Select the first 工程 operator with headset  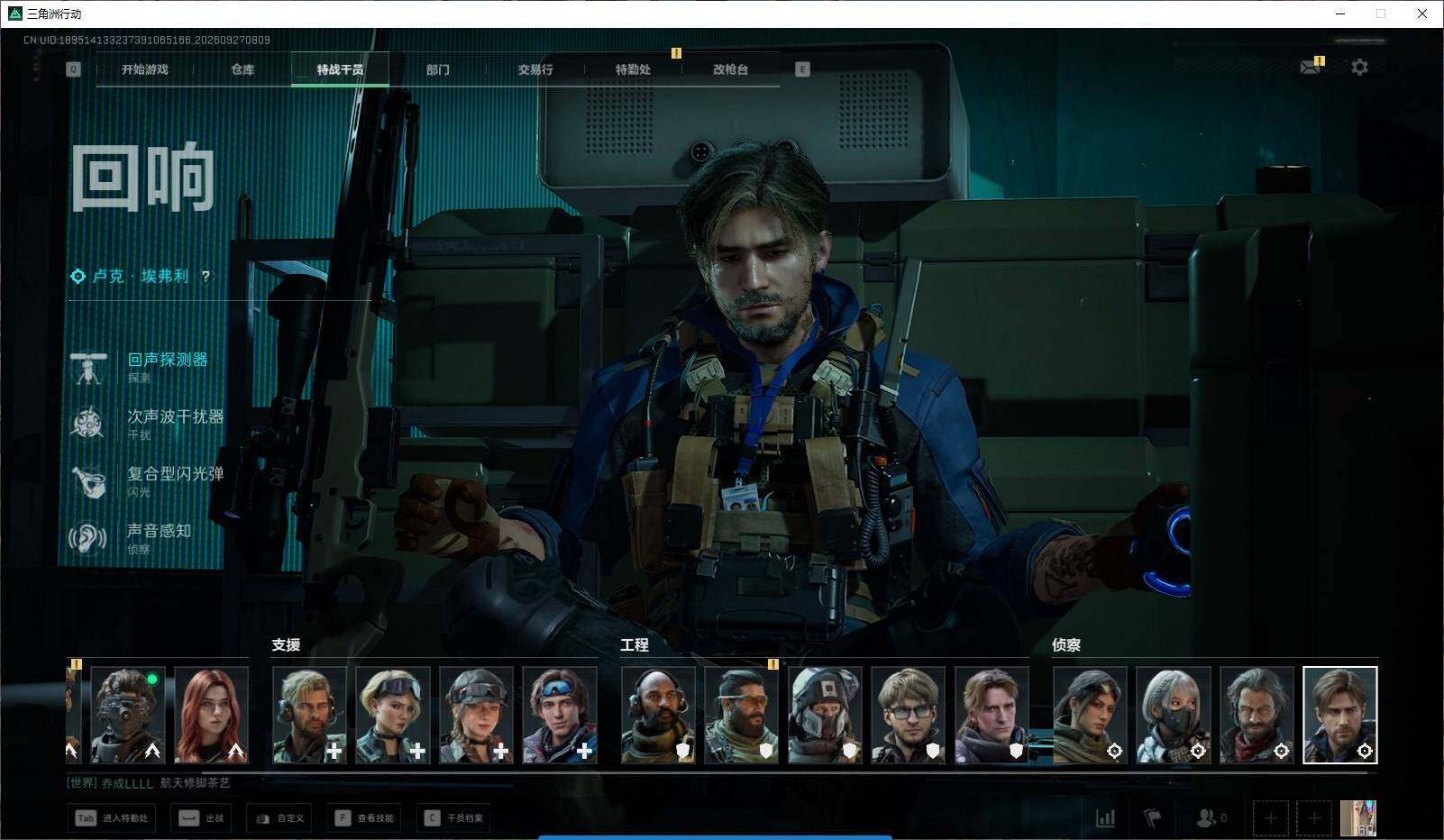coord(658,715)
